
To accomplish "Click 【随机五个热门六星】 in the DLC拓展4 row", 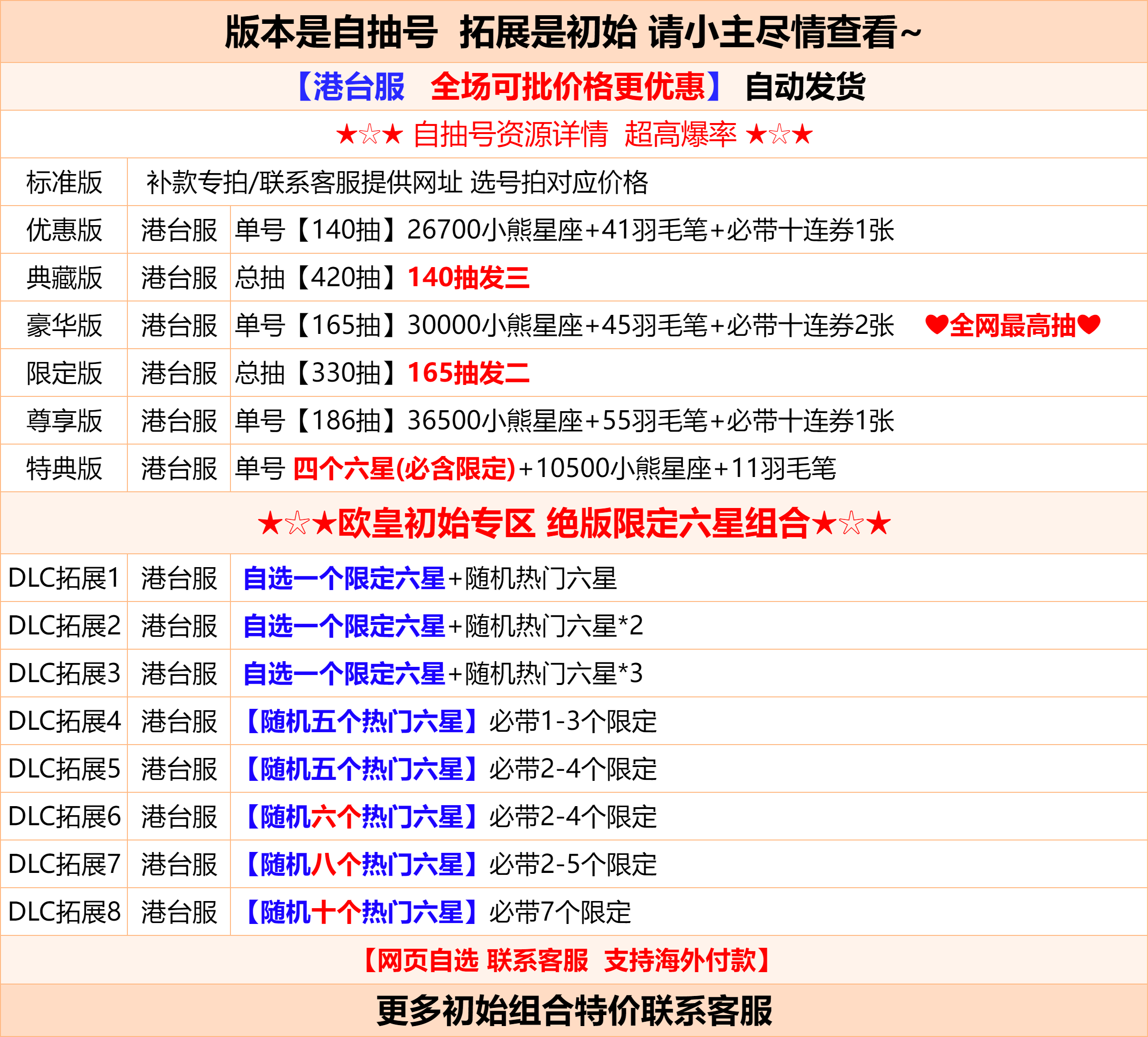I will (362, 722).
